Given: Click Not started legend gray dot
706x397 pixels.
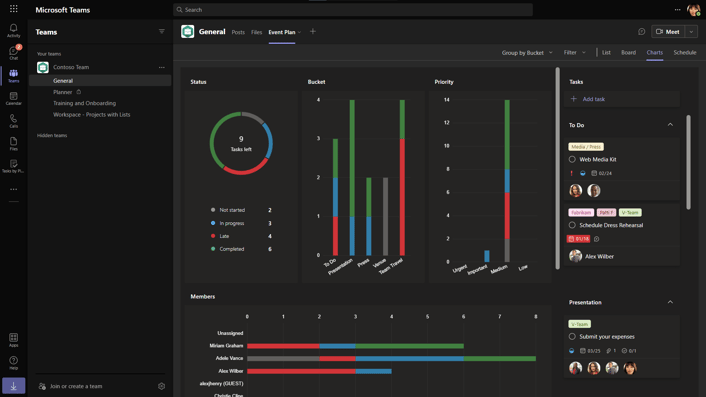Looking at the screenshot, I should click(213, 210).
